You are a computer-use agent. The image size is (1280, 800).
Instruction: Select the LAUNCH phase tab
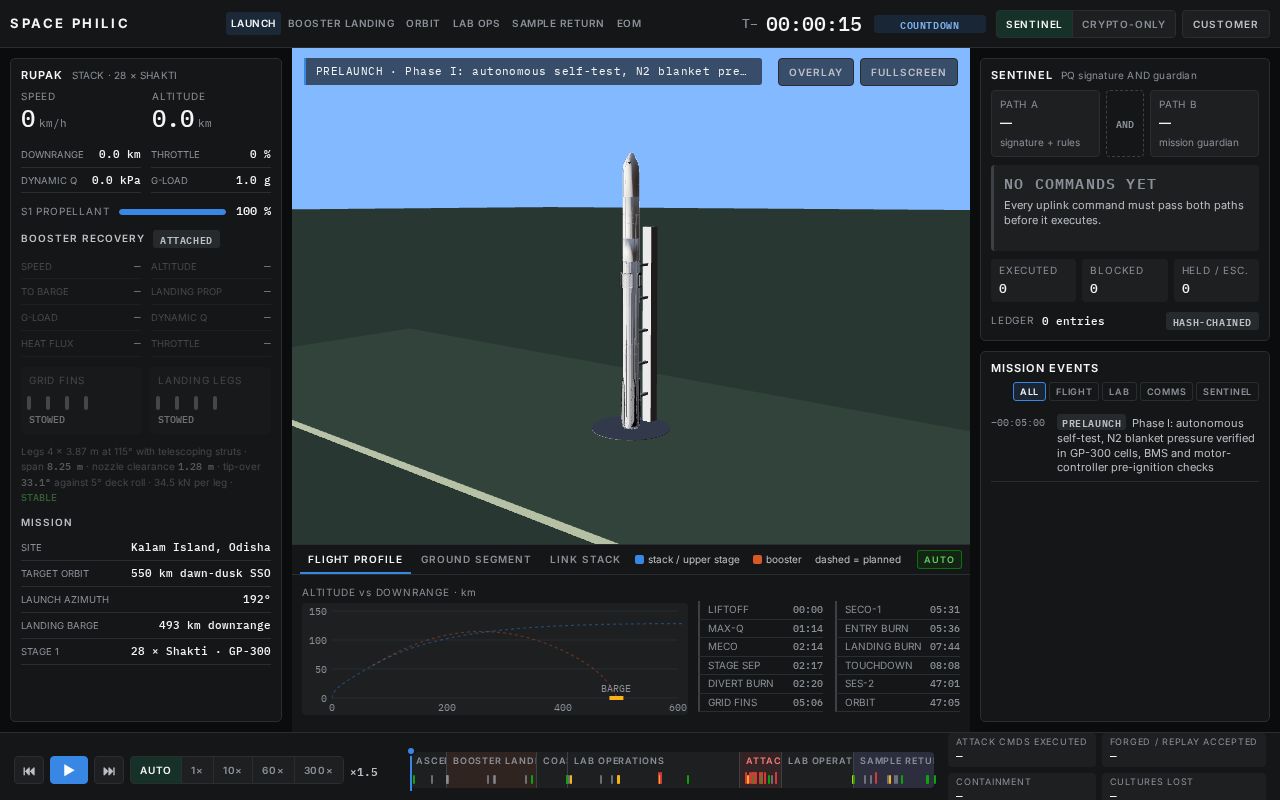253,23
